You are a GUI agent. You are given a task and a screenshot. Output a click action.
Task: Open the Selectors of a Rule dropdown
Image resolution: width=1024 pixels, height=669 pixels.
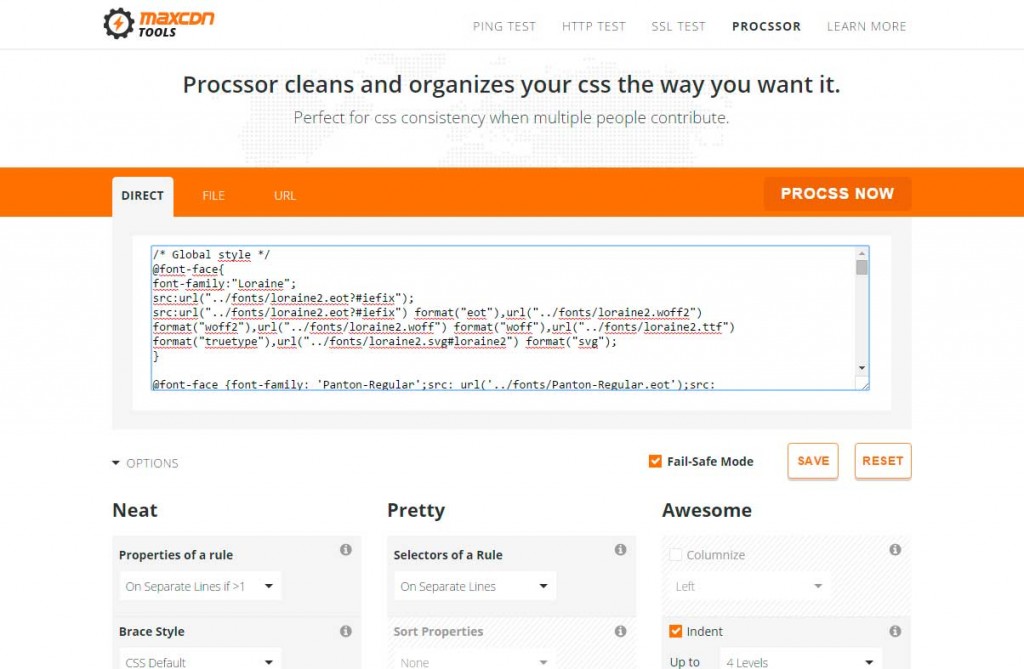(x=472, y=585)
